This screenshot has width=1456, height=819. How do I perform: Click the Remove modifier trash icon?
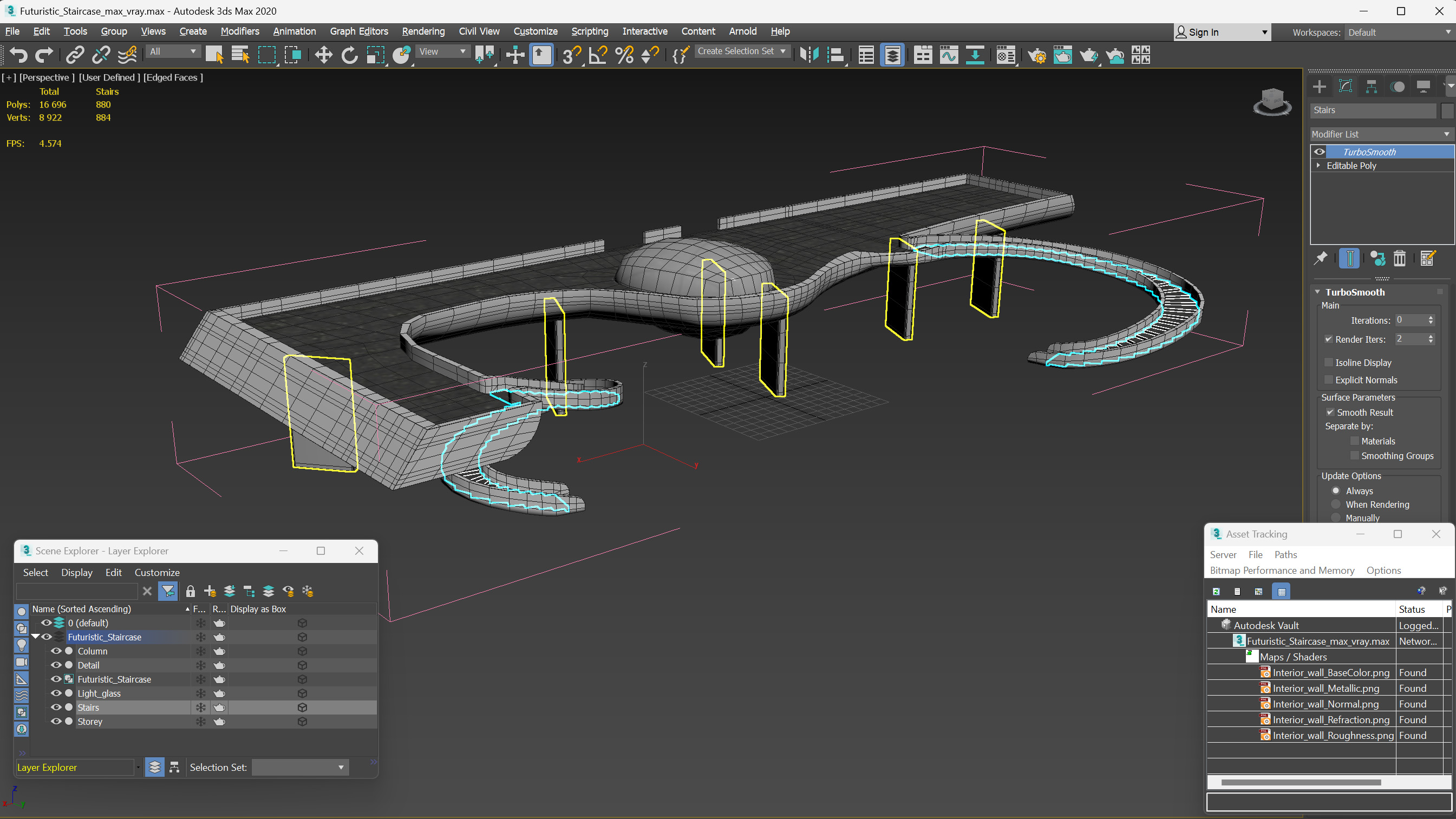coord(1400,258)
